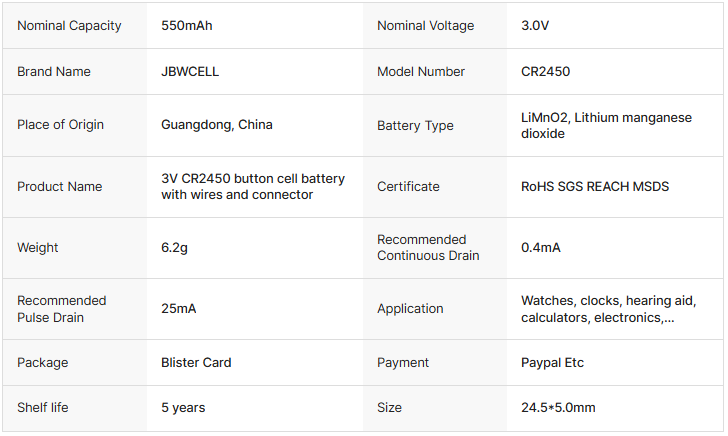Click the Guangdong, China origin value
Image resolution: width=728 pixels, height=436 pixels.
(x=217, y=125)
